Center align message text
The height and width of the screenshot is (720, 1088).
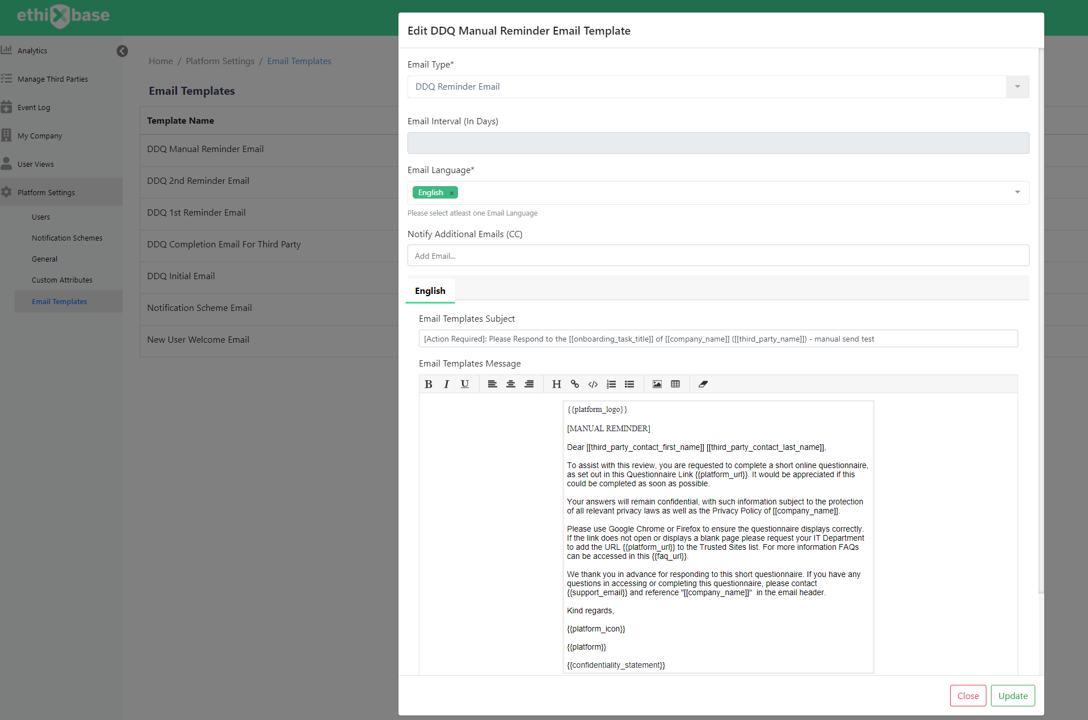point(511,384)
